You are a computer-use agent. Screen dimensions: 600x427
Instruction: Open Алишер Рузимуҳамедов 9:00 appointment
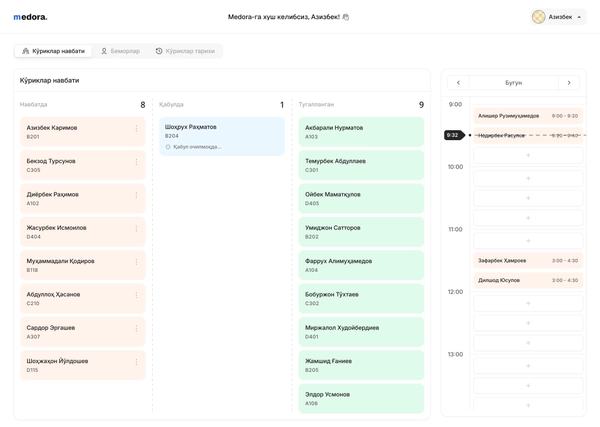(x=528, y=116)
